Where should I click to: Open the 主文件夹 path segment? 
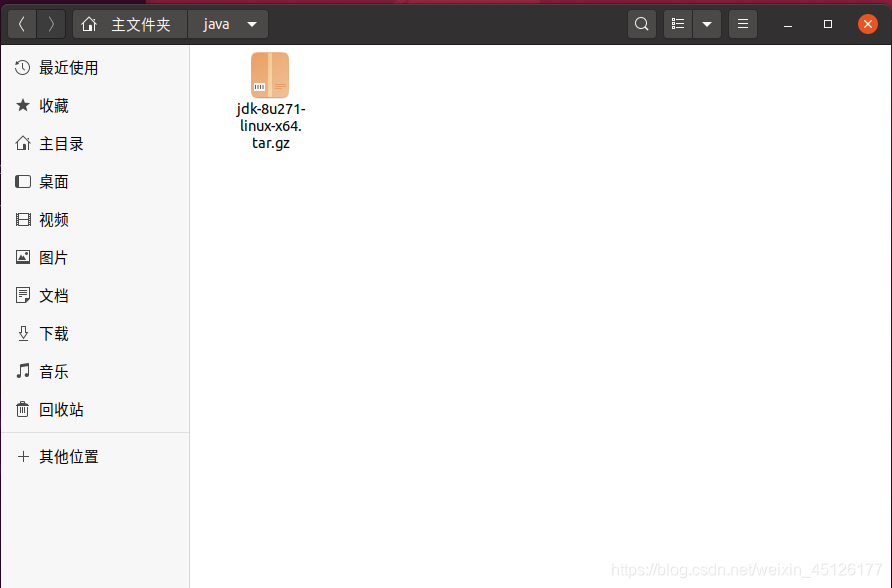[x=141, y=24]
